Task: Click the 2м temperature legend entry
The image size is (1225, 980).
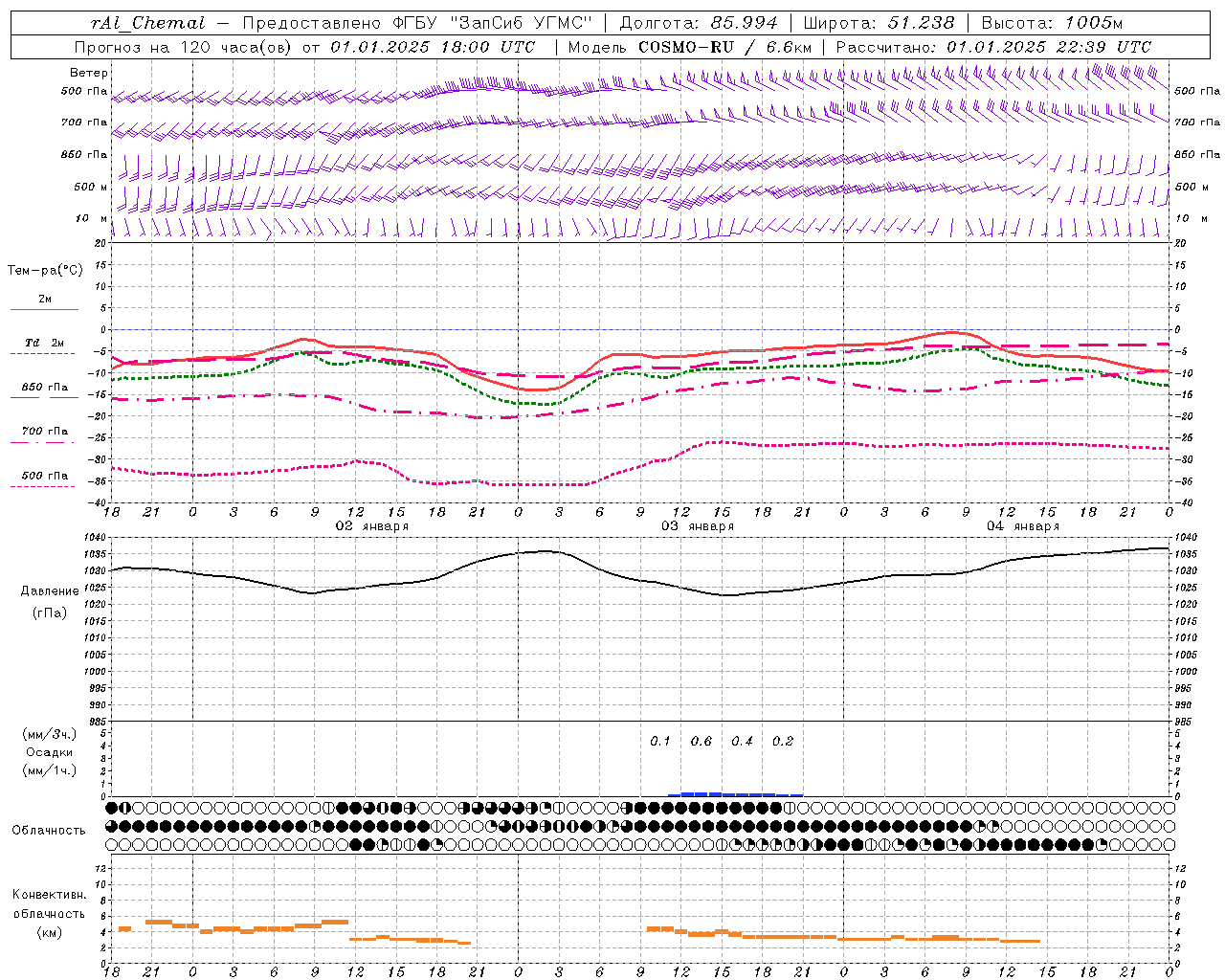Action: [45, 300]
